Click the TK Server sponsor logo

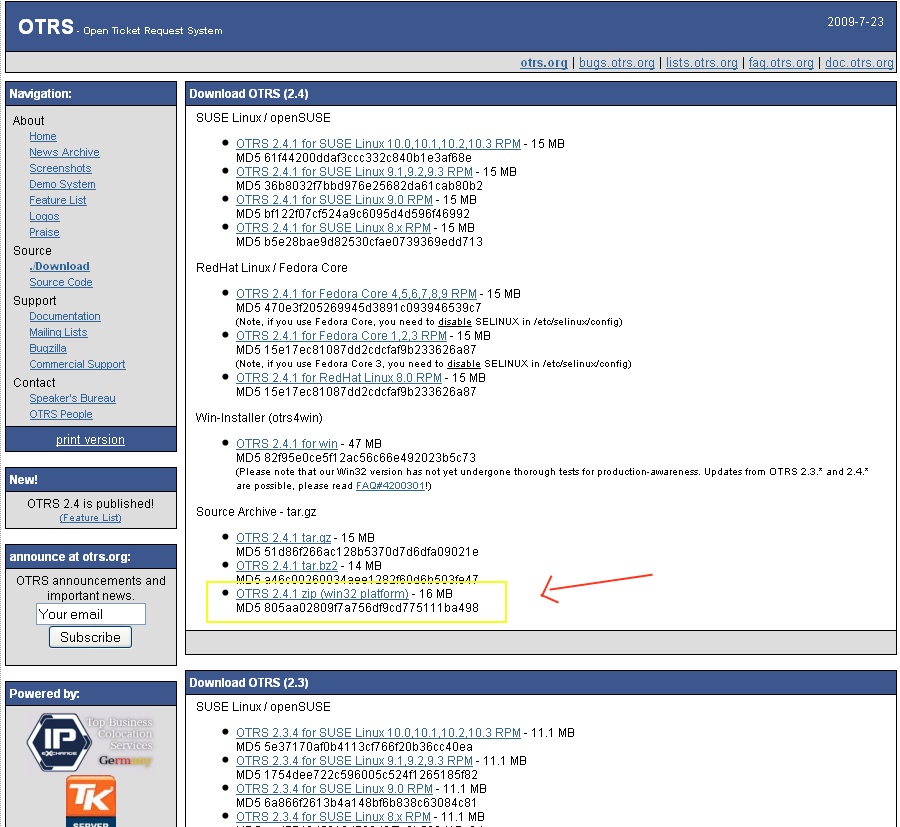click(x=91, y=801)
